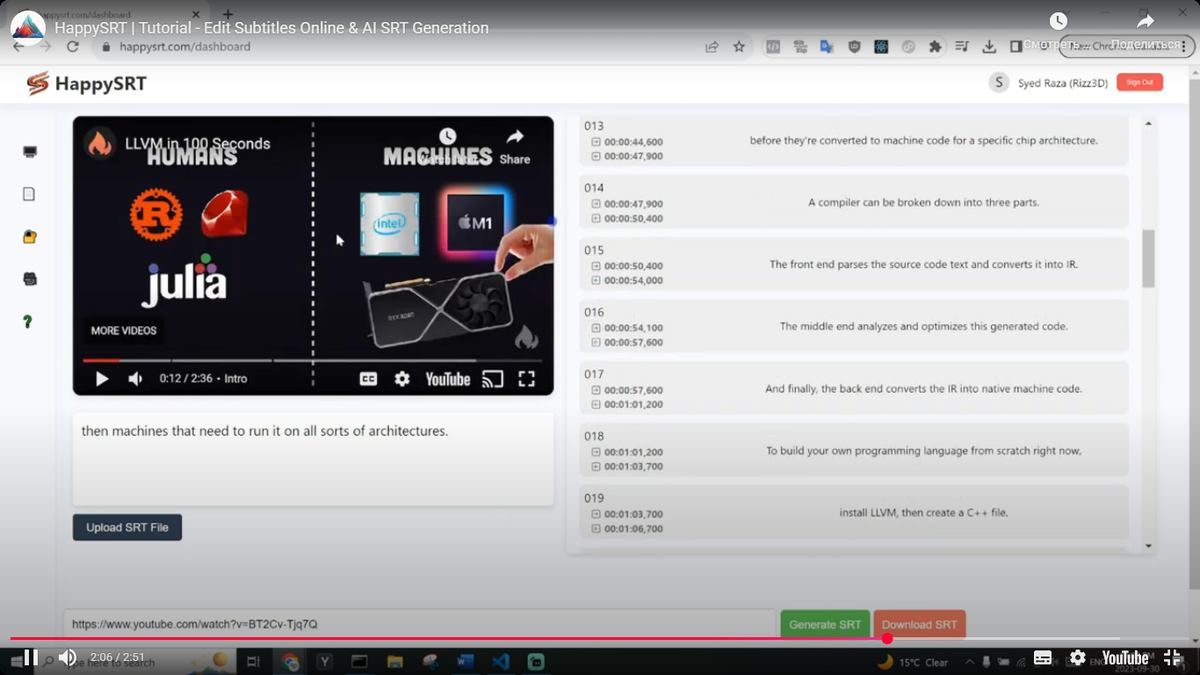Make the embedded video fullscreen
The image size is (1200, 675).
tap(526, 379)
